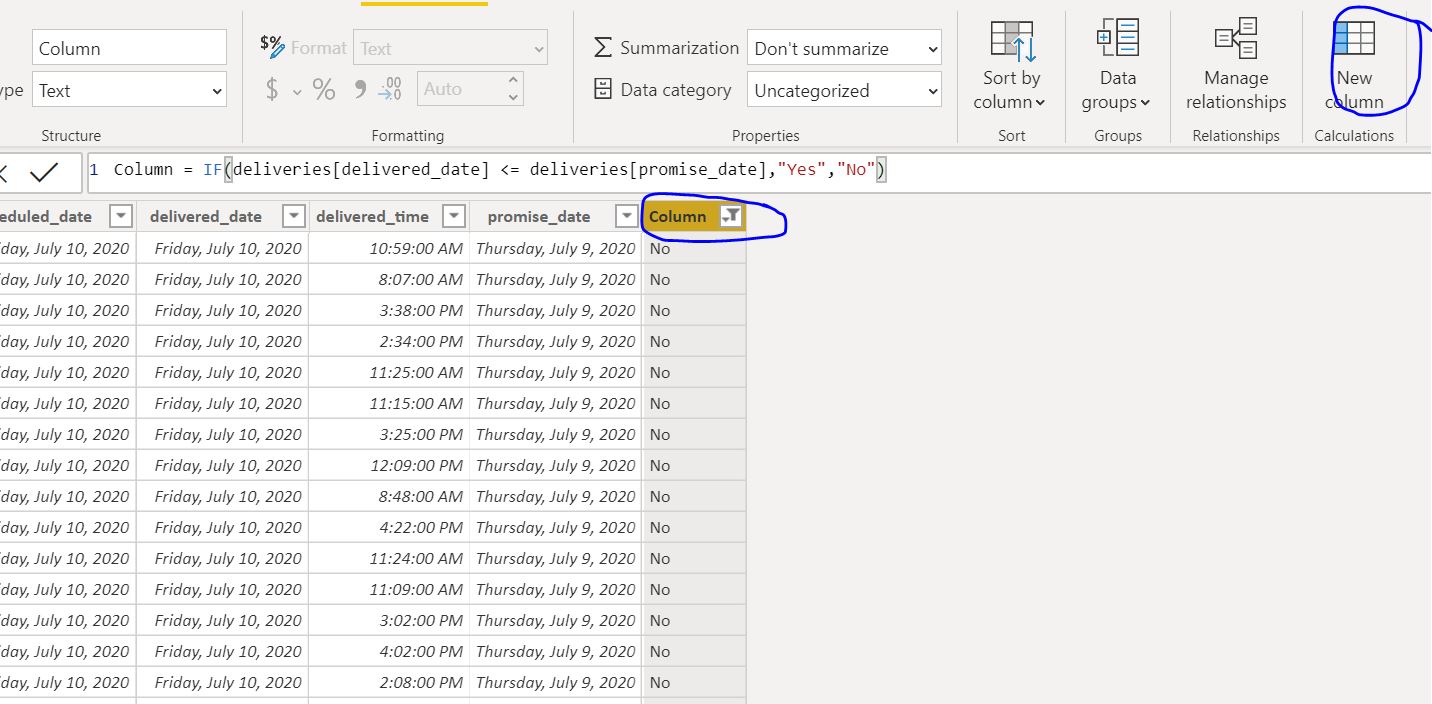Screen dimensions: 1432x704
Task: Click the 8:07:00 AM time cell
Action: click(389, 279)
